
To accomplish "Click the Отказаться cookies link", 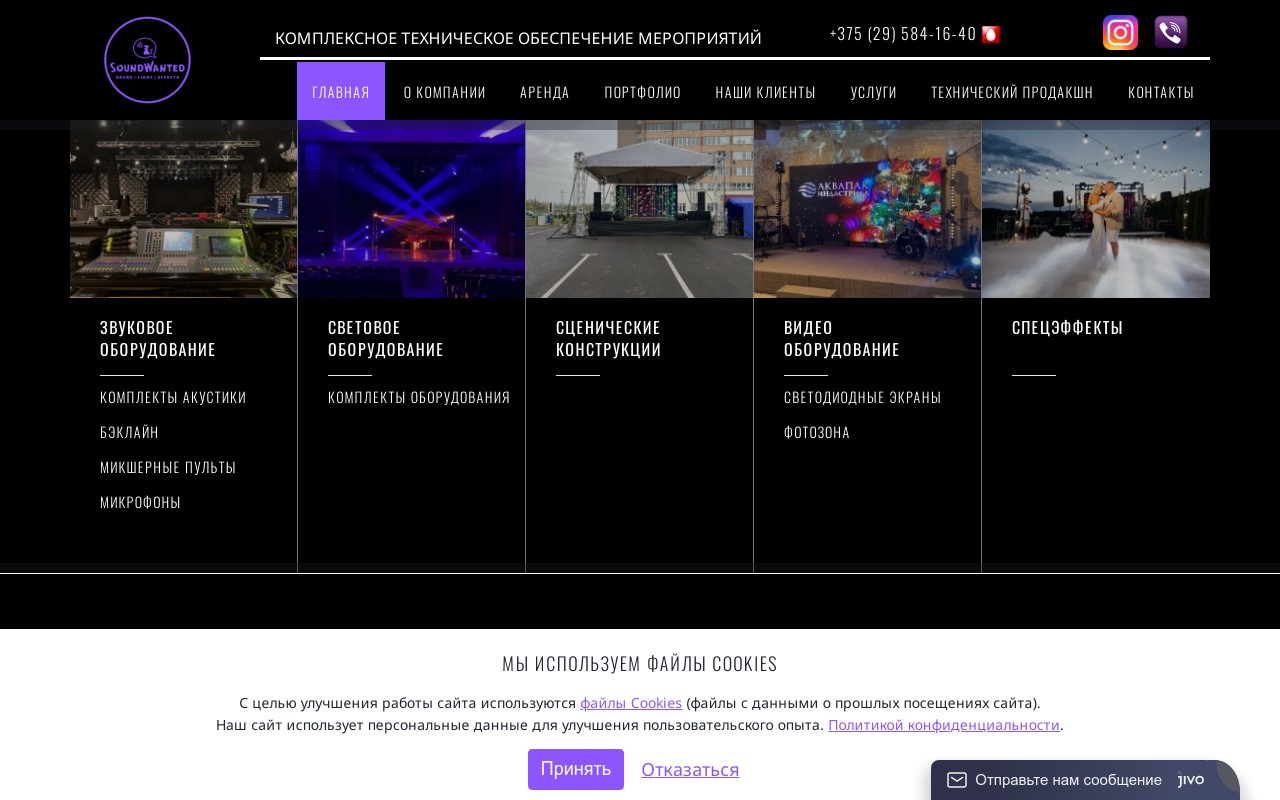I will pyautogui.click(x=690, y=770).
